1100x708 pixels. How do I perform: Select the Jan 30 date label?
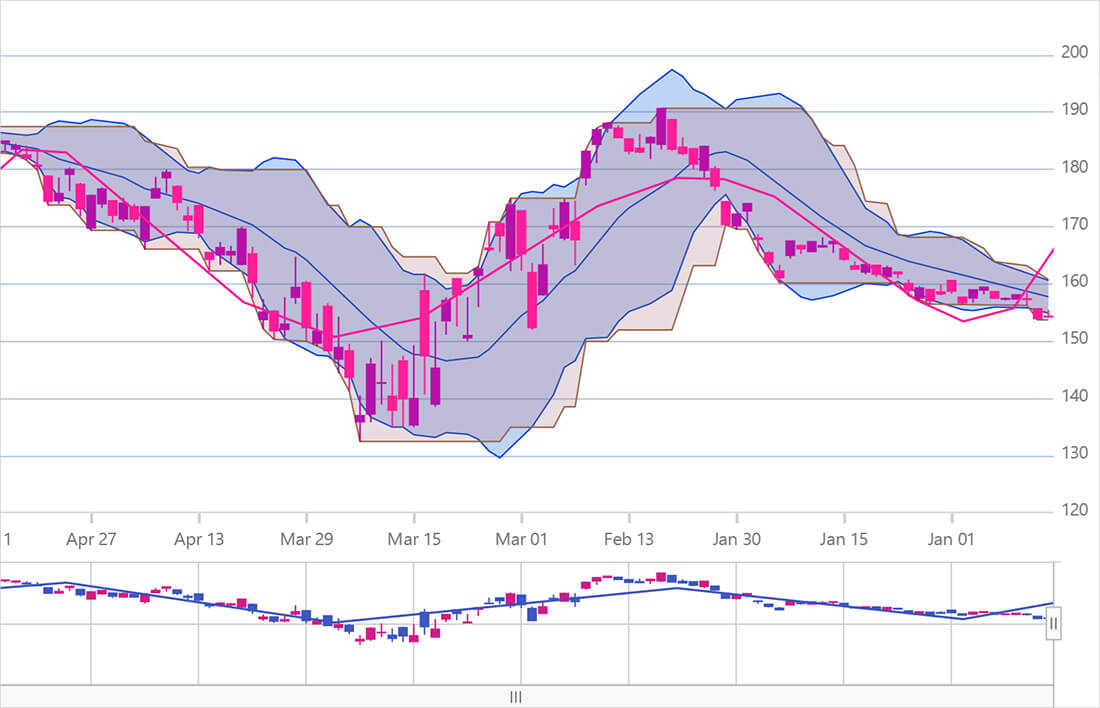[737, 540]
